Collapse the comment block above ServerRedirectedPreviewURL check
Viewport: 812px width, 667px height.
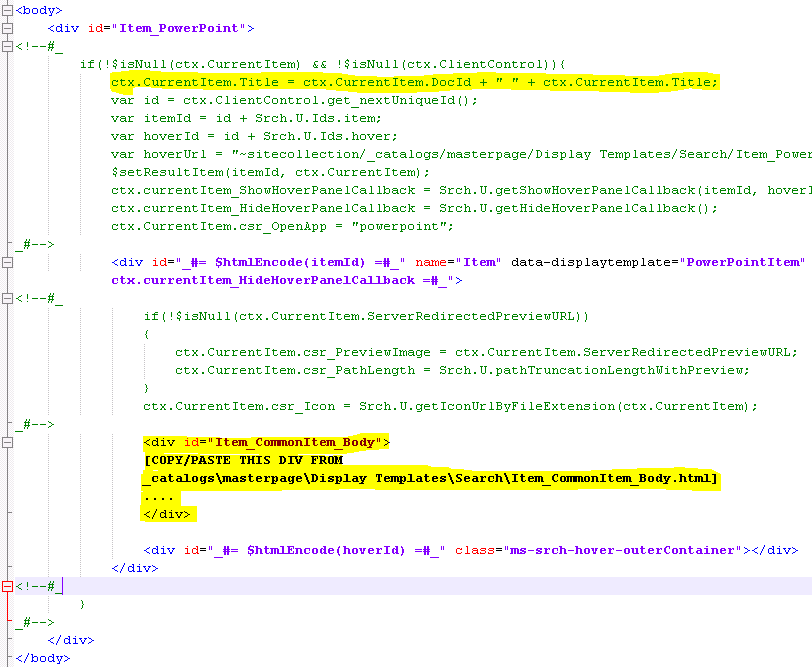tap(7, 298)
